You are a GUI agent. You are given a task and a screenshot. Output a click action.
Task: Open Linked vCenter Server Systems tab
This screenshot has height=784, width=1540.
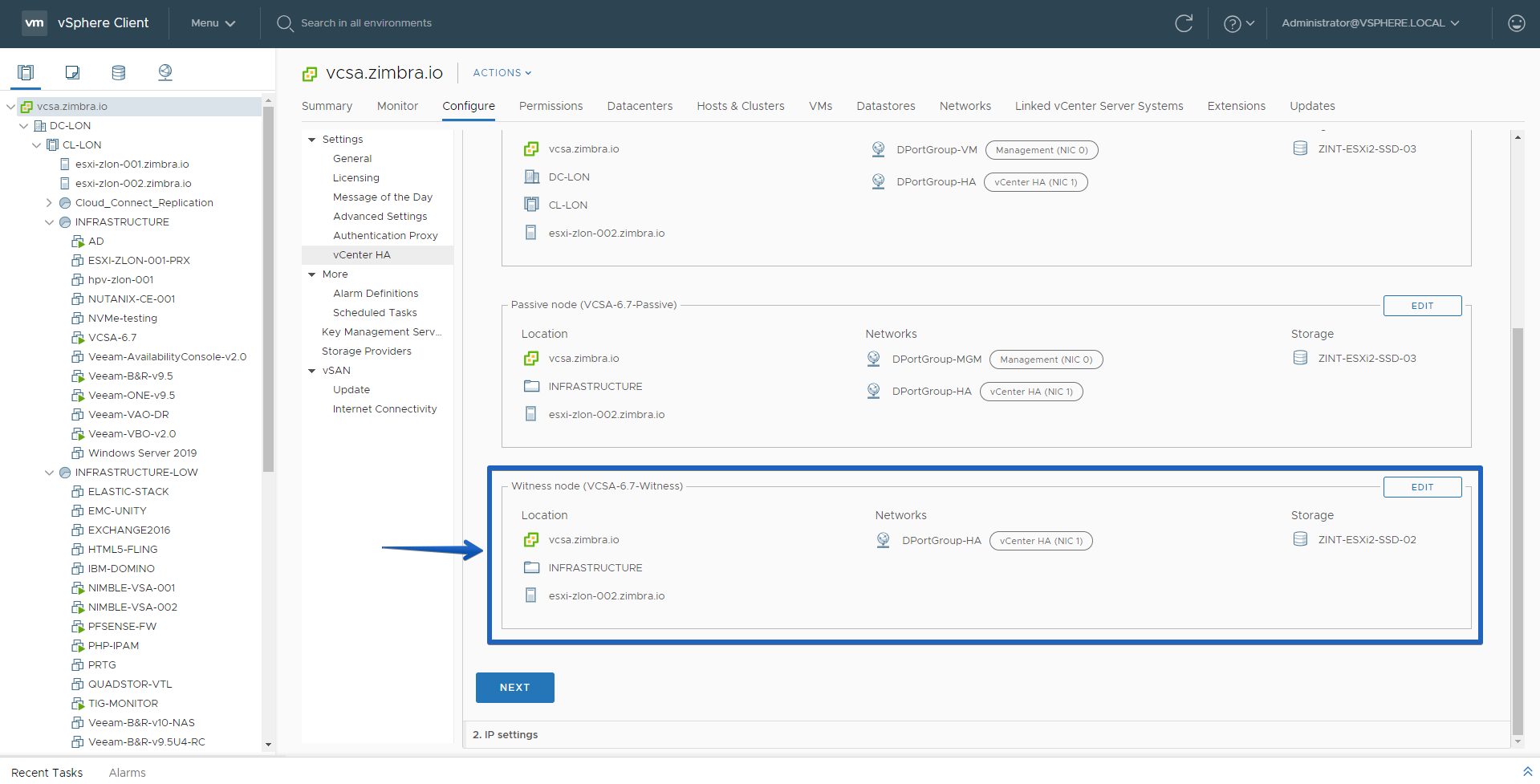click(1099, 106)
